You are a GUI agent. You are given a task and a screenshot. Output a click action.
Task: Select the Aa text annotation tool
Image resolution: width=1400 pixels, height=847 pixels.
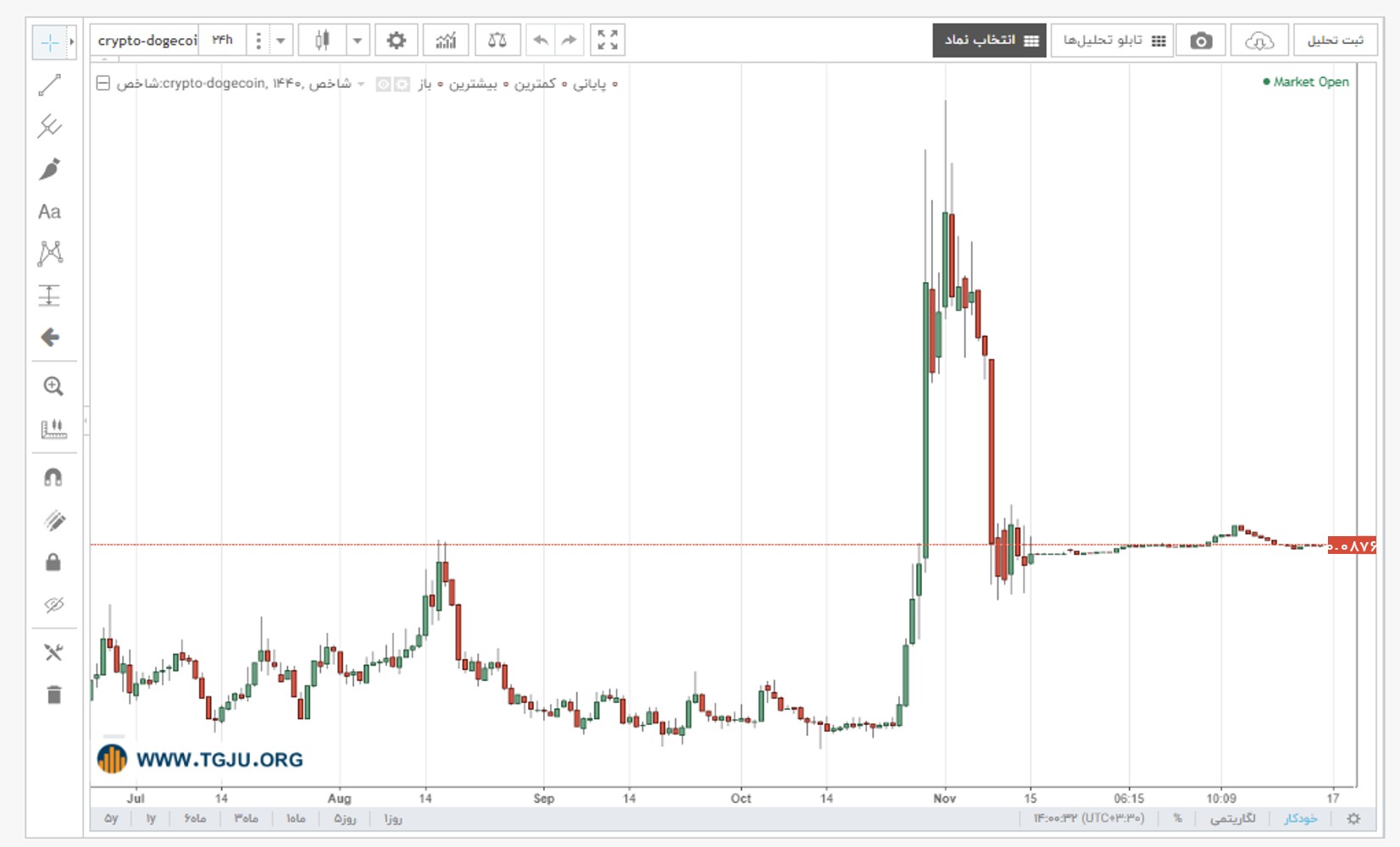click(x=50, y=212)
